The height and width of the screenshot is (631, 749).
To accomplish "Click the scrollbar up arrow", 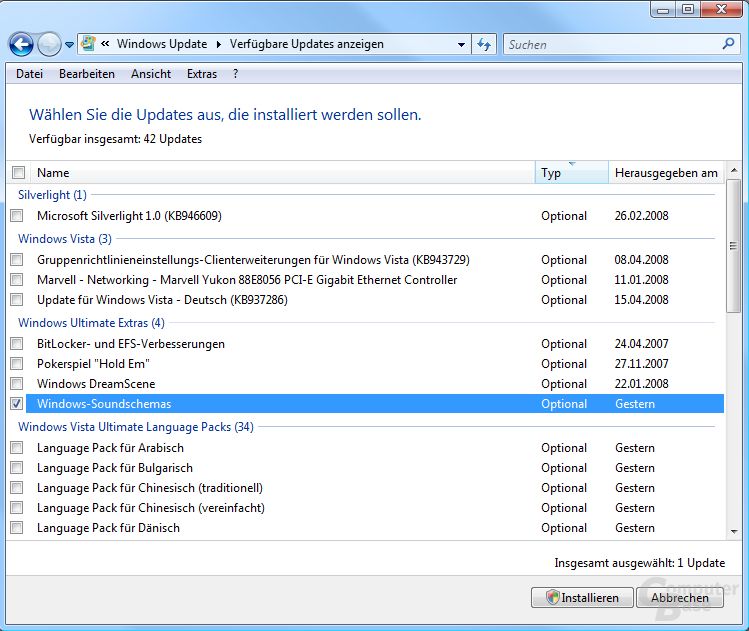I will [734, 170].
